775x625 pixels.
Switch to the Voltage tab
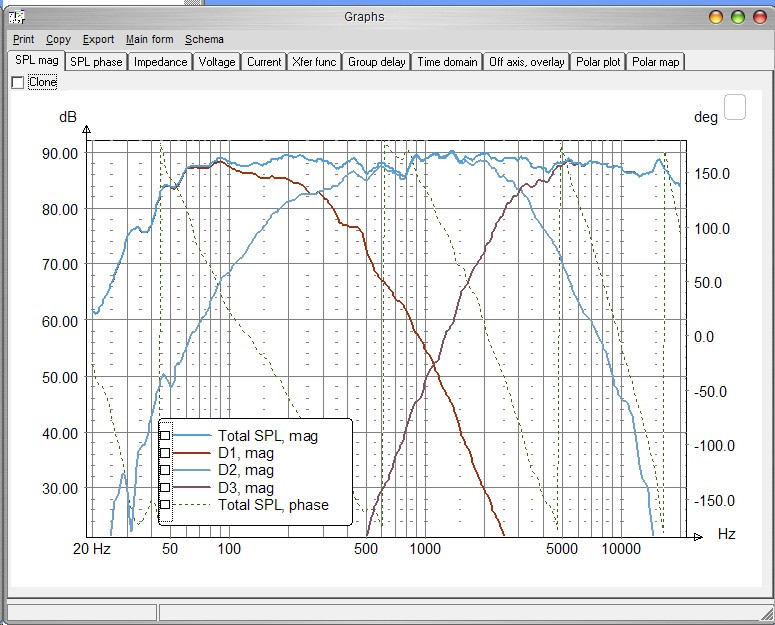tap(216, 62)
